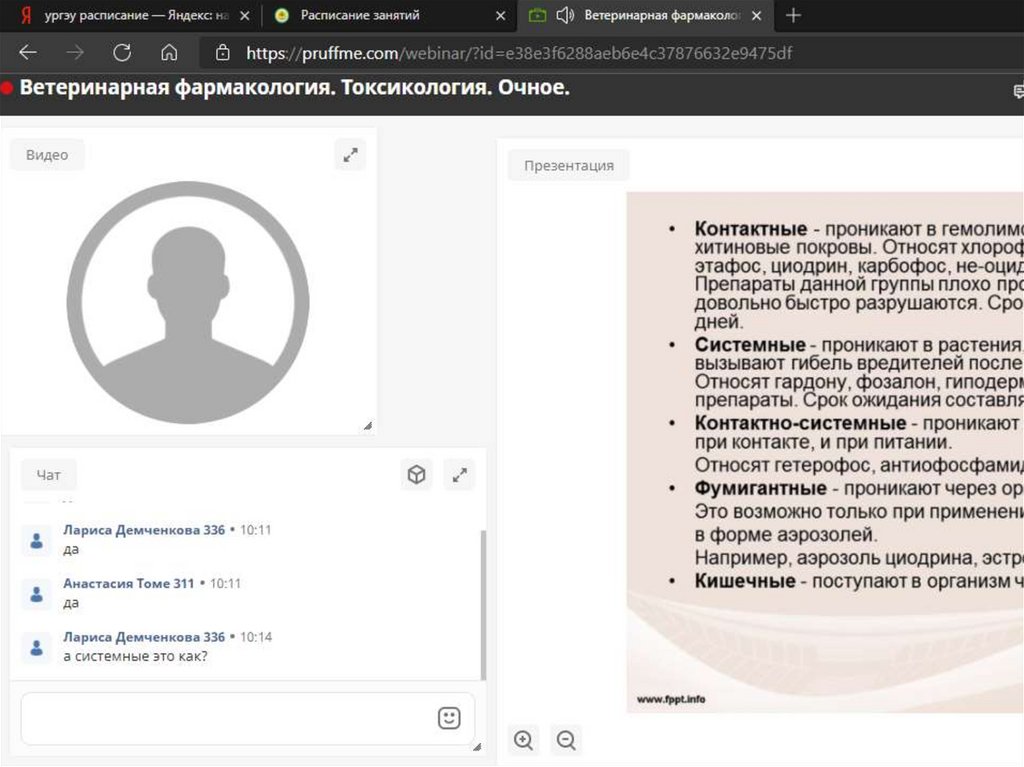Navigate back in browser history
This screenshot has height=767, width=1024.
(x=28, y=53)
